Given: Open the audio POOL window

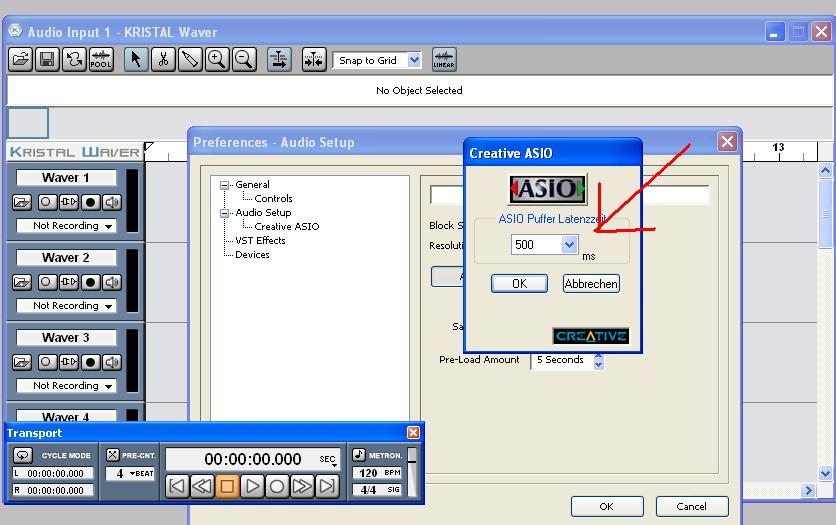Looking at the screenshot, I should click(x=101, y=59).
